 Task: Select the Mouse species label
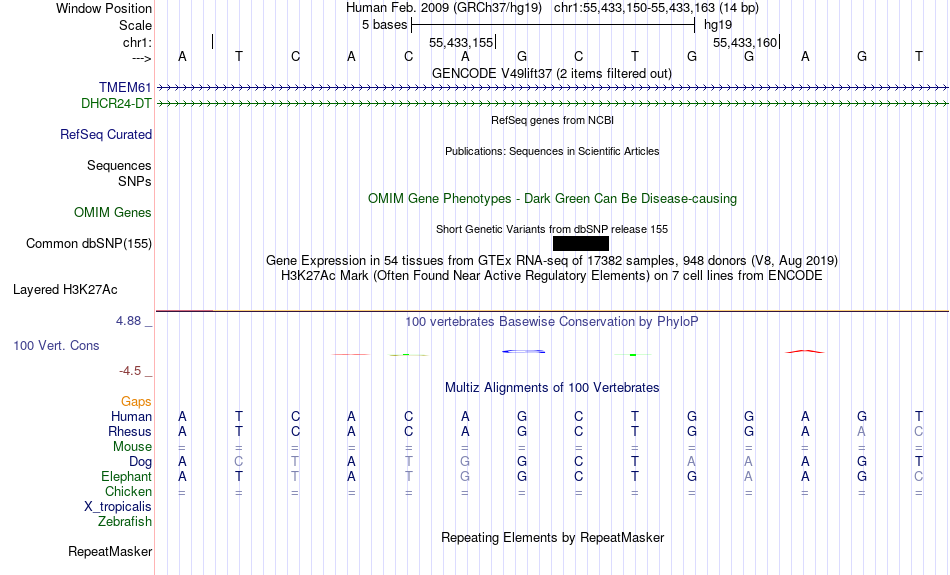click(132, 447)
